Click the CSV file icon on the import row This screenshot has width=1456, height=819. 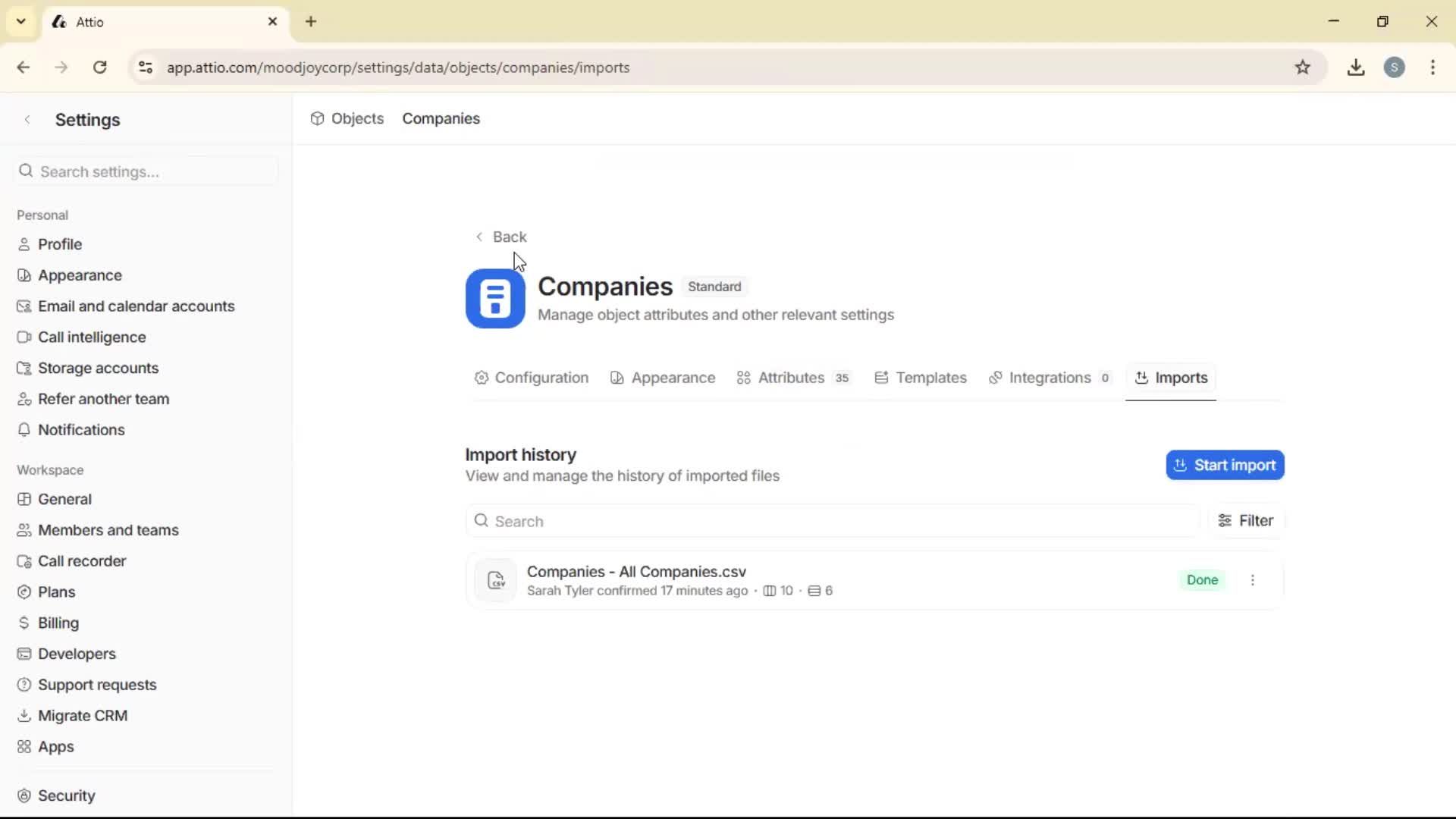pyautogui.click(x=494, y=580)
